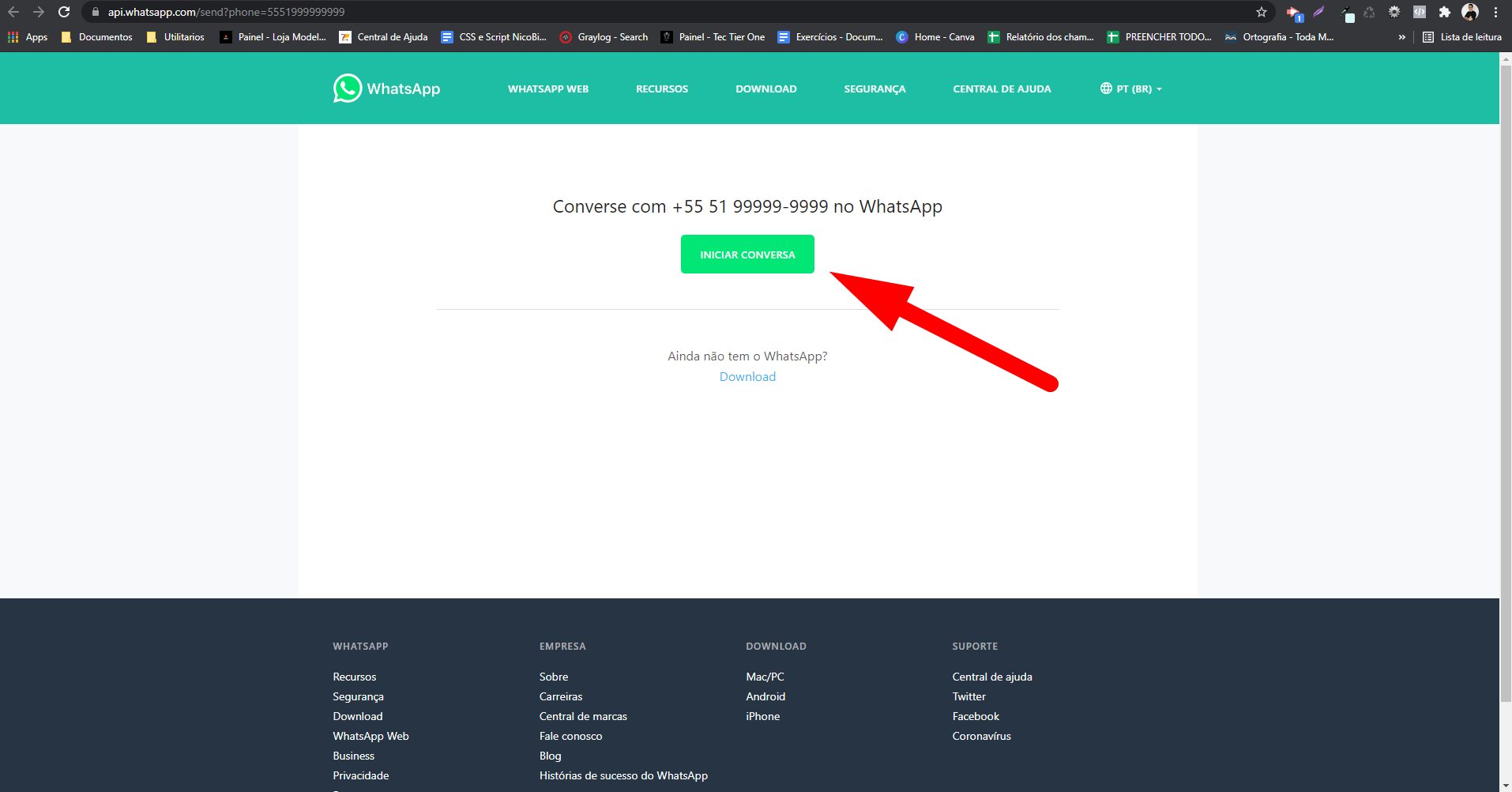Open the code brackets extension
Viewport: 1512px width, 792px height.
pos(1420,12)
